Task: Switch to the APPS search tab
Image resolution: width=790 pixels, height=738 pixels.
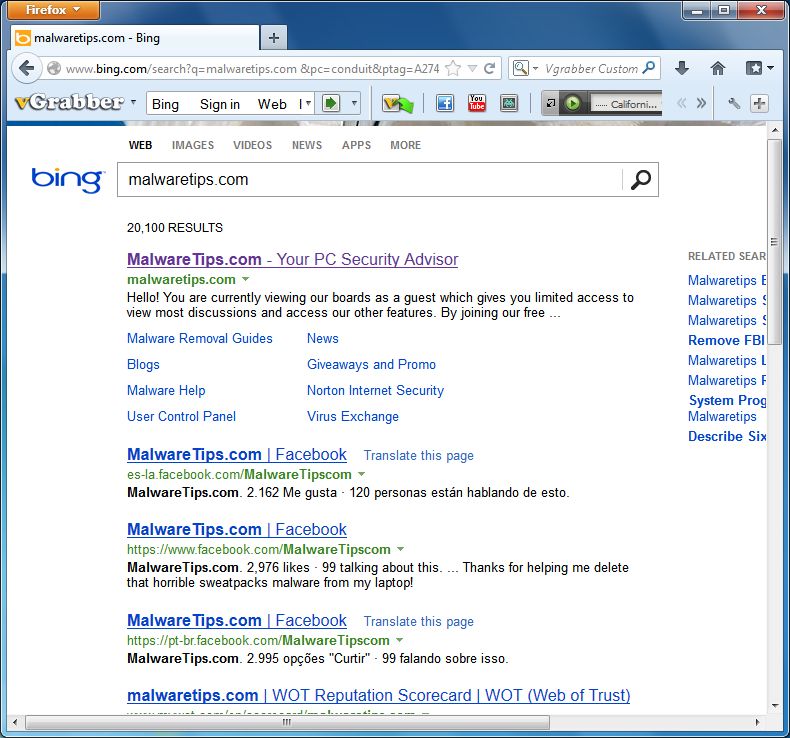Action: coord(356,145)
